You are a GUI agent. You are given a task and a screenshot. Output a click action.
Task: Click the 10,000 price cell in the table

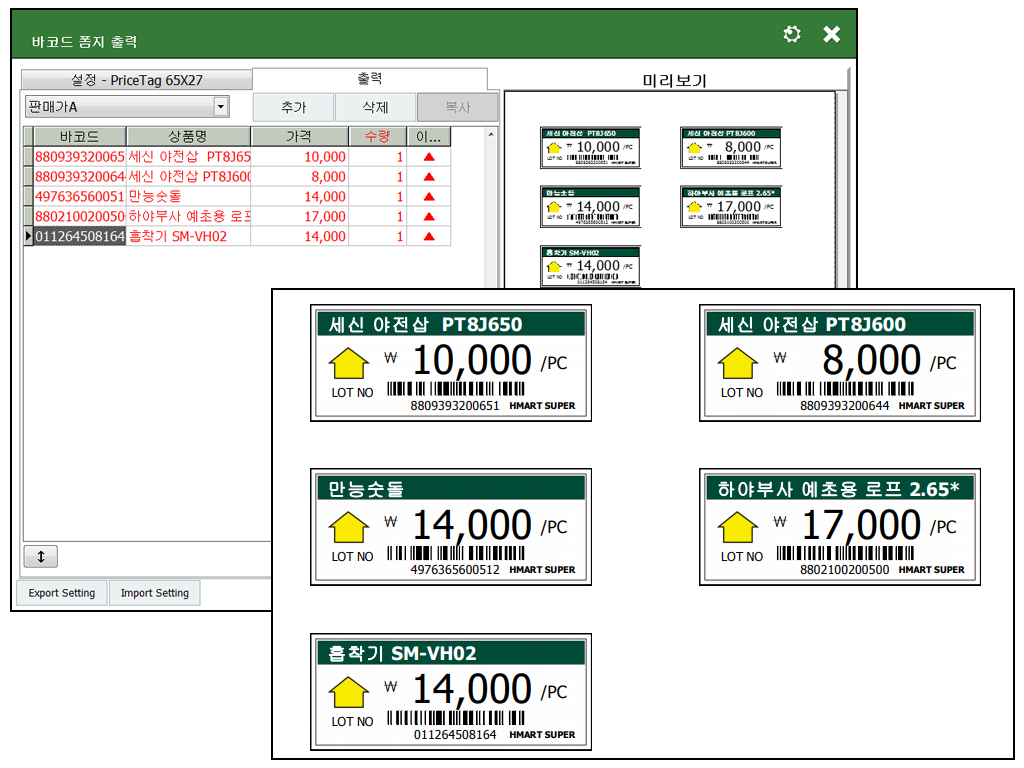(x=299, y=157)
